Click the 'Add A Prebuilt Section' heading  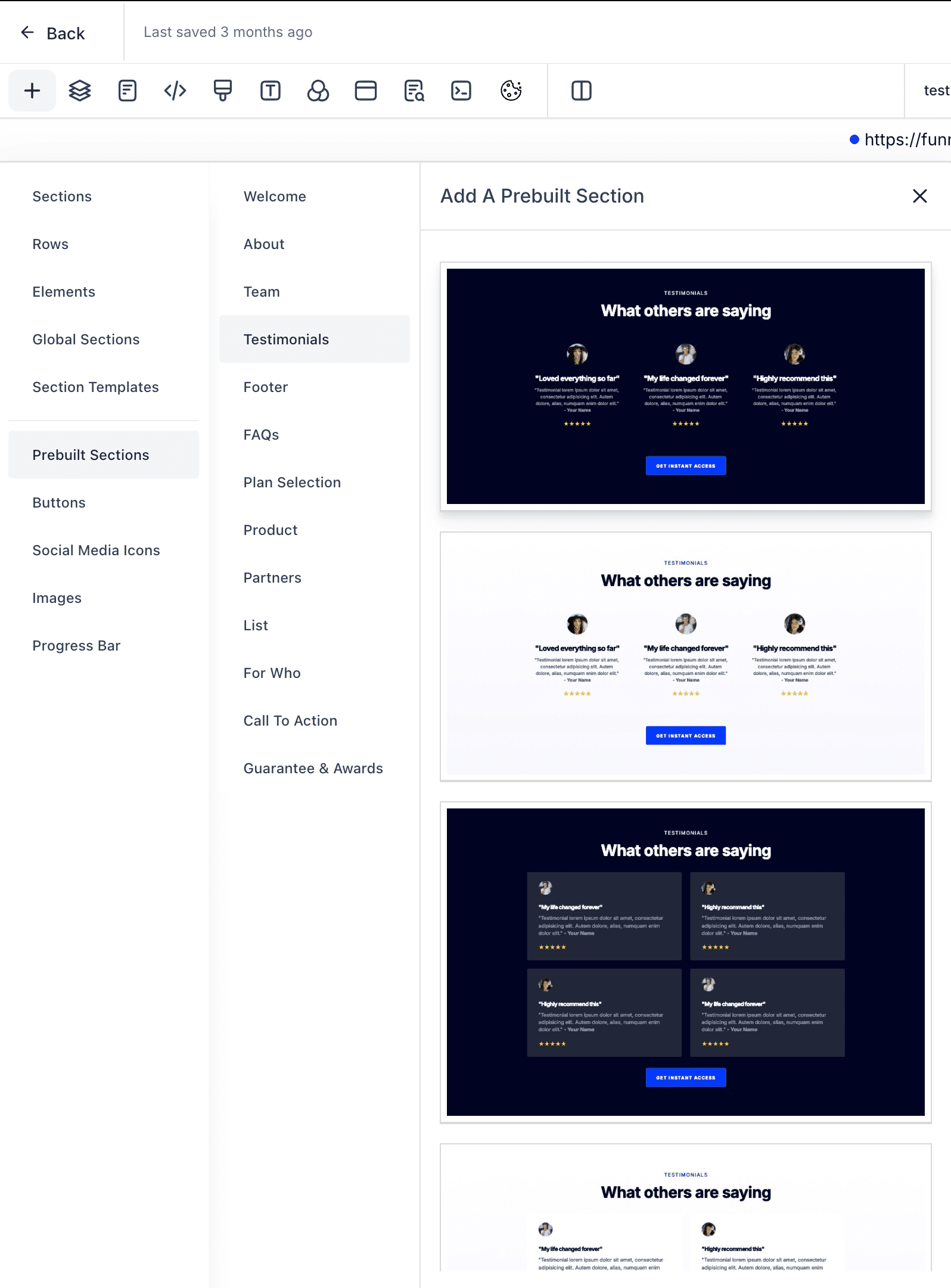pyautogui.click(x=542, y=196)
